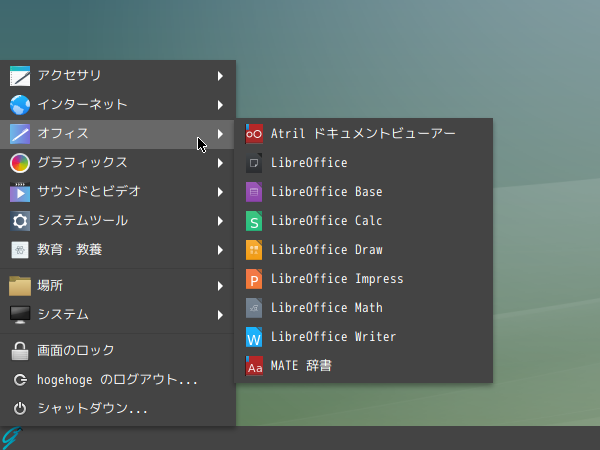Click the オフィス pen icon

(20, 134)
